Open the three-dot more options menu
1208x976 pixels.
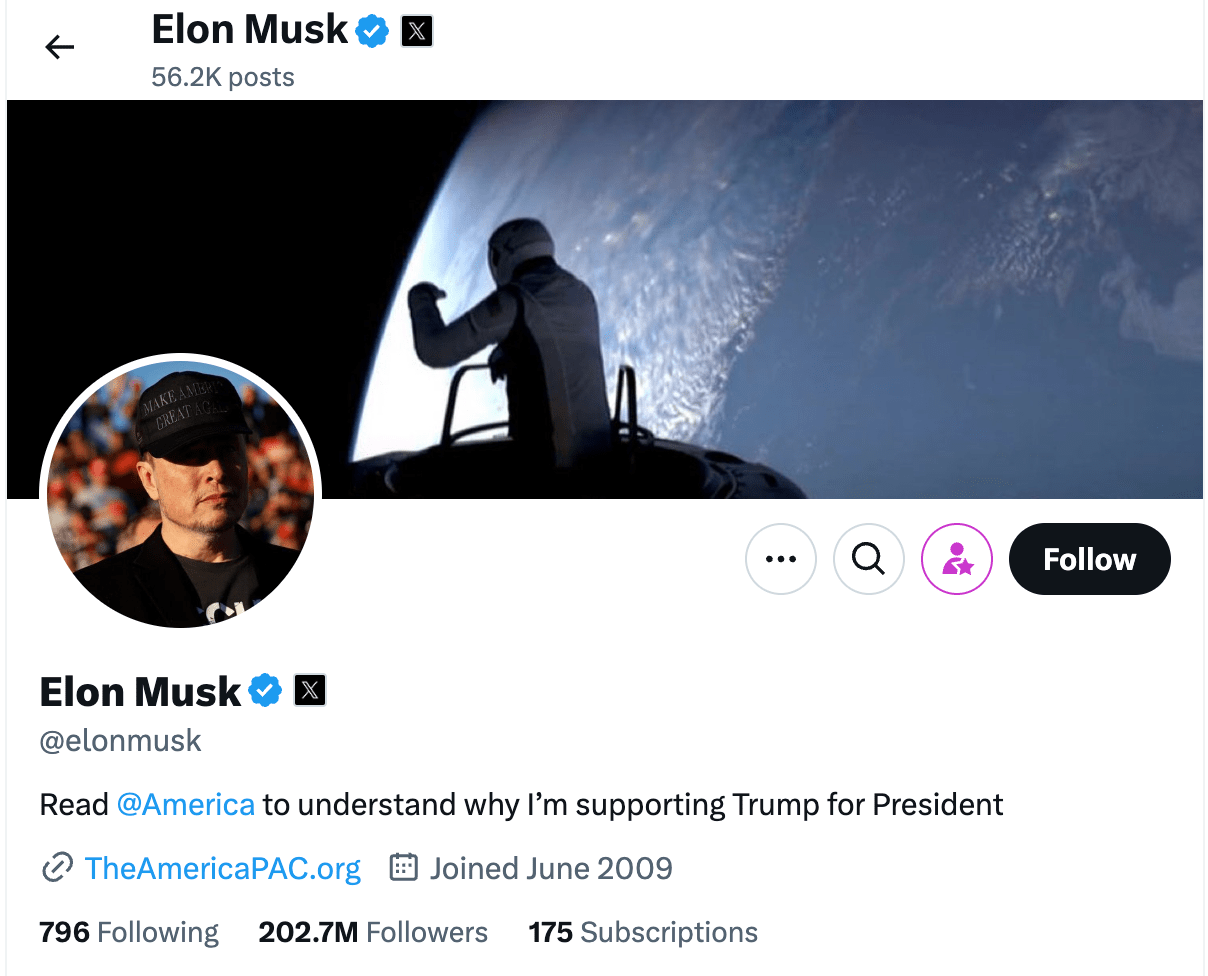(x=781, y=559)
